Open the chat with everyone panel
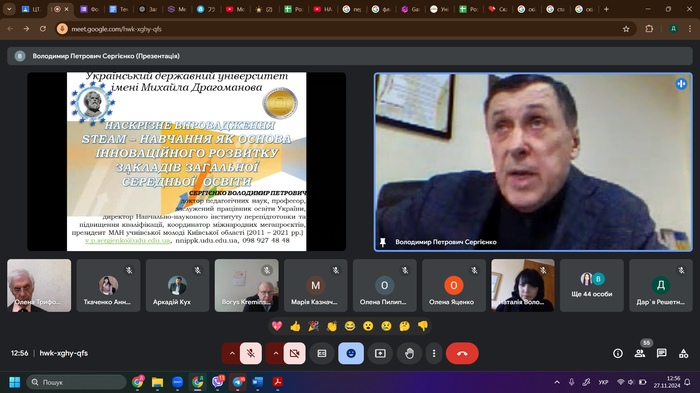 point(662,353)
